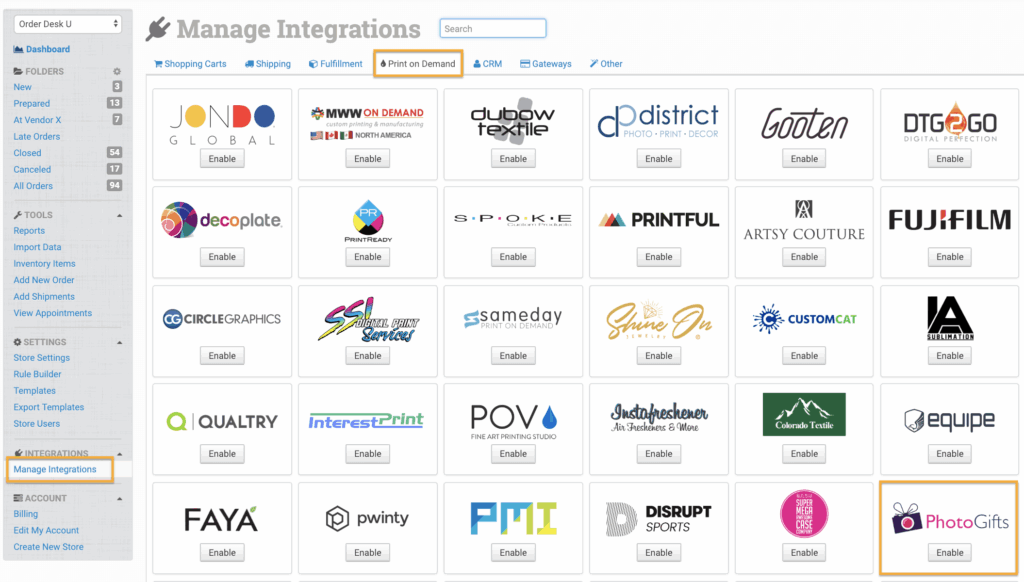Screen dimensions: 1024x582
Task: Collapse the Account sidebar section
Action: pyautogui.click(x=120, y=498)
